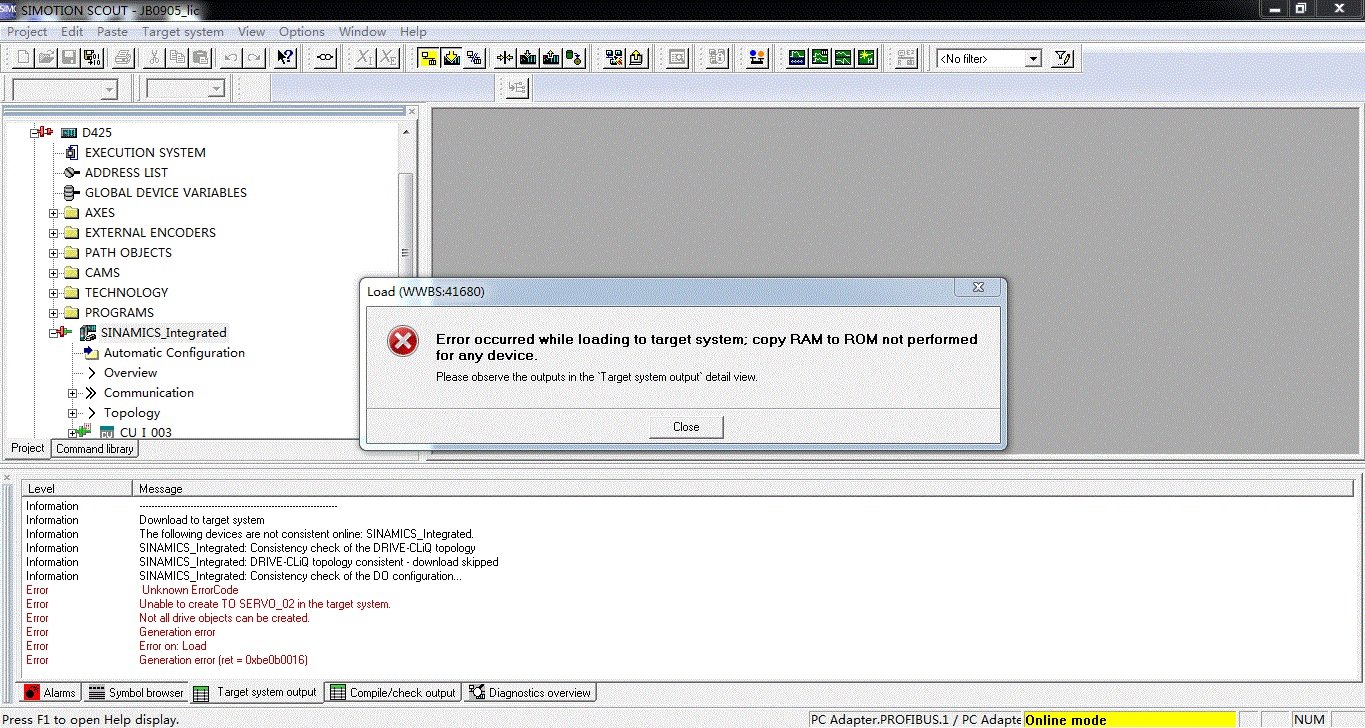
Task: Click the Save and compile toolbar icon
Action: click(91, 58)
